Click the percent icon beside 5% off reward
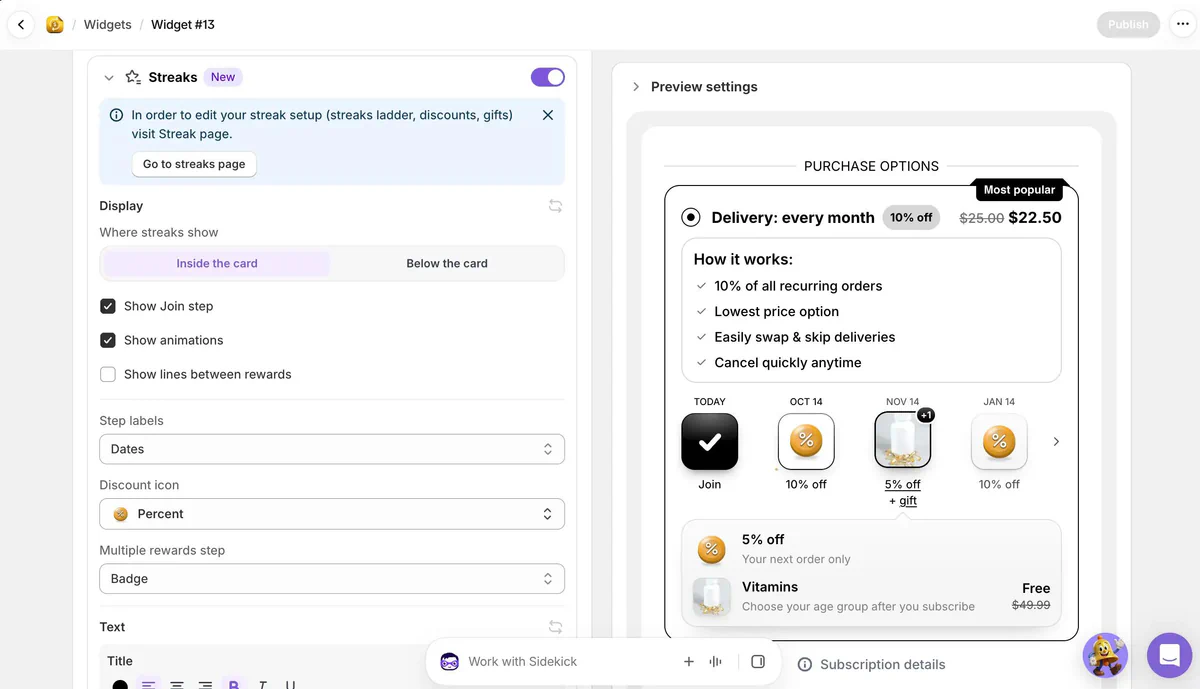1200x689 pixels. (711, 548)
